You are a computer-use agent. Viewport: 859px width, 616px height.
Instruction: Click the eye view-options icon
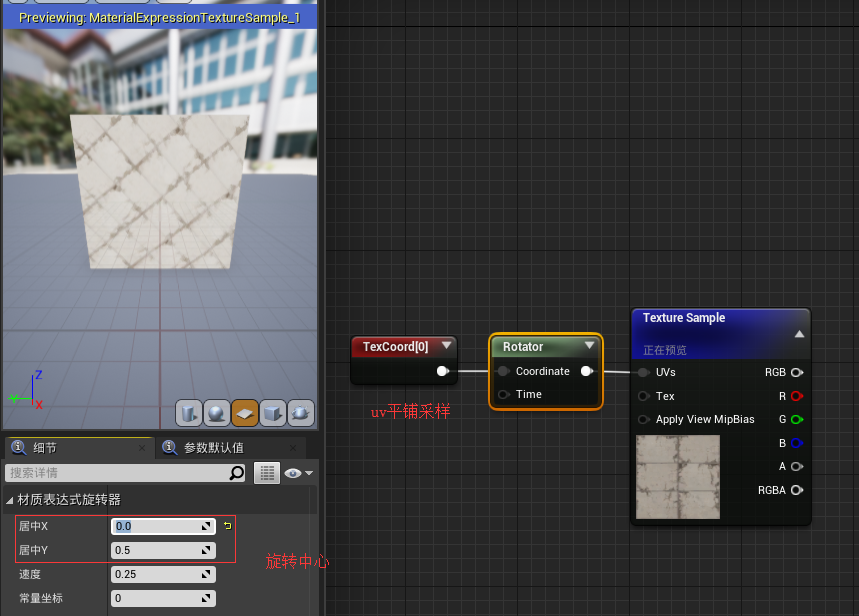coord(293,473)
